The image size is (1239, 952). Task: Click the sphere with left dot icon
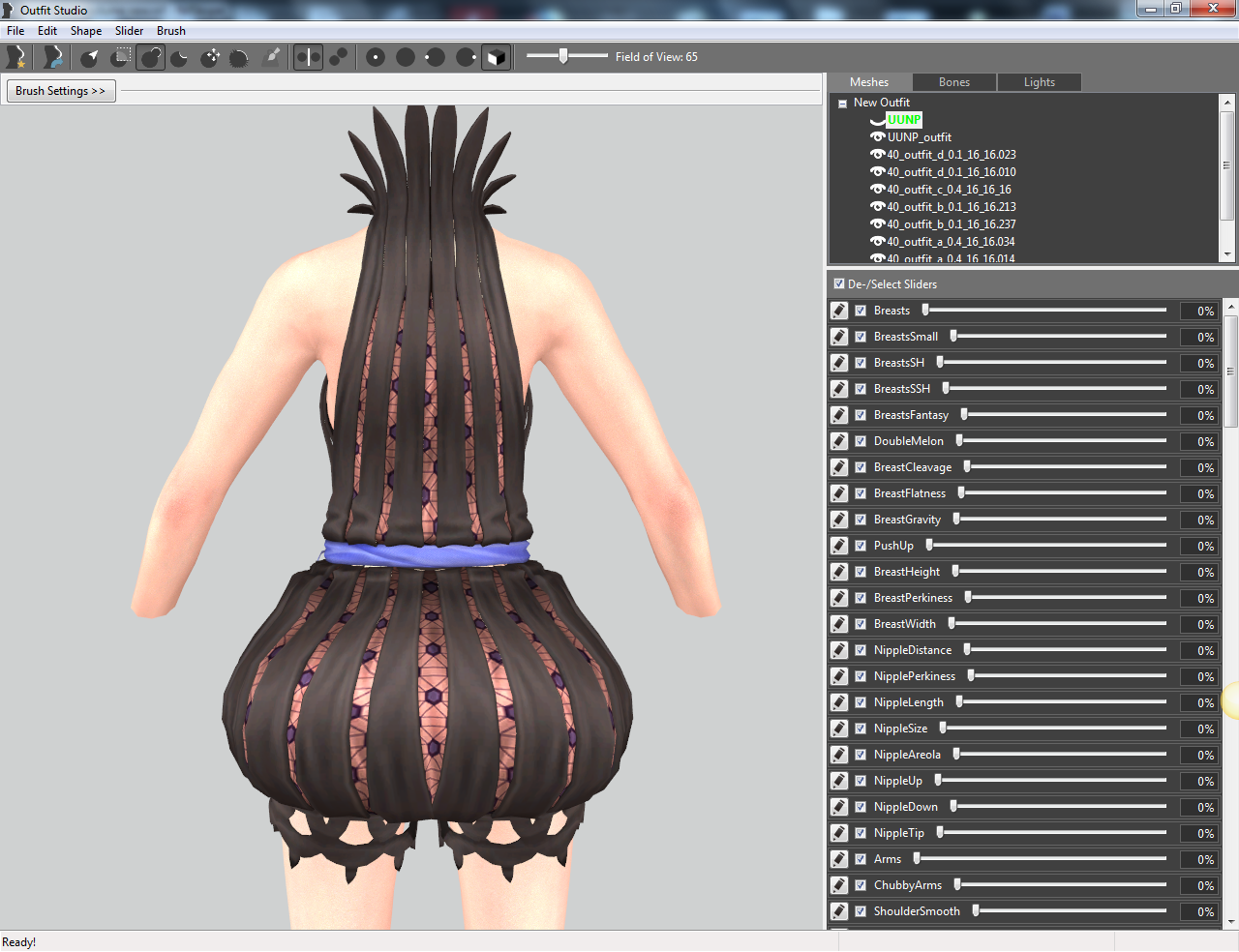(436, 57)
